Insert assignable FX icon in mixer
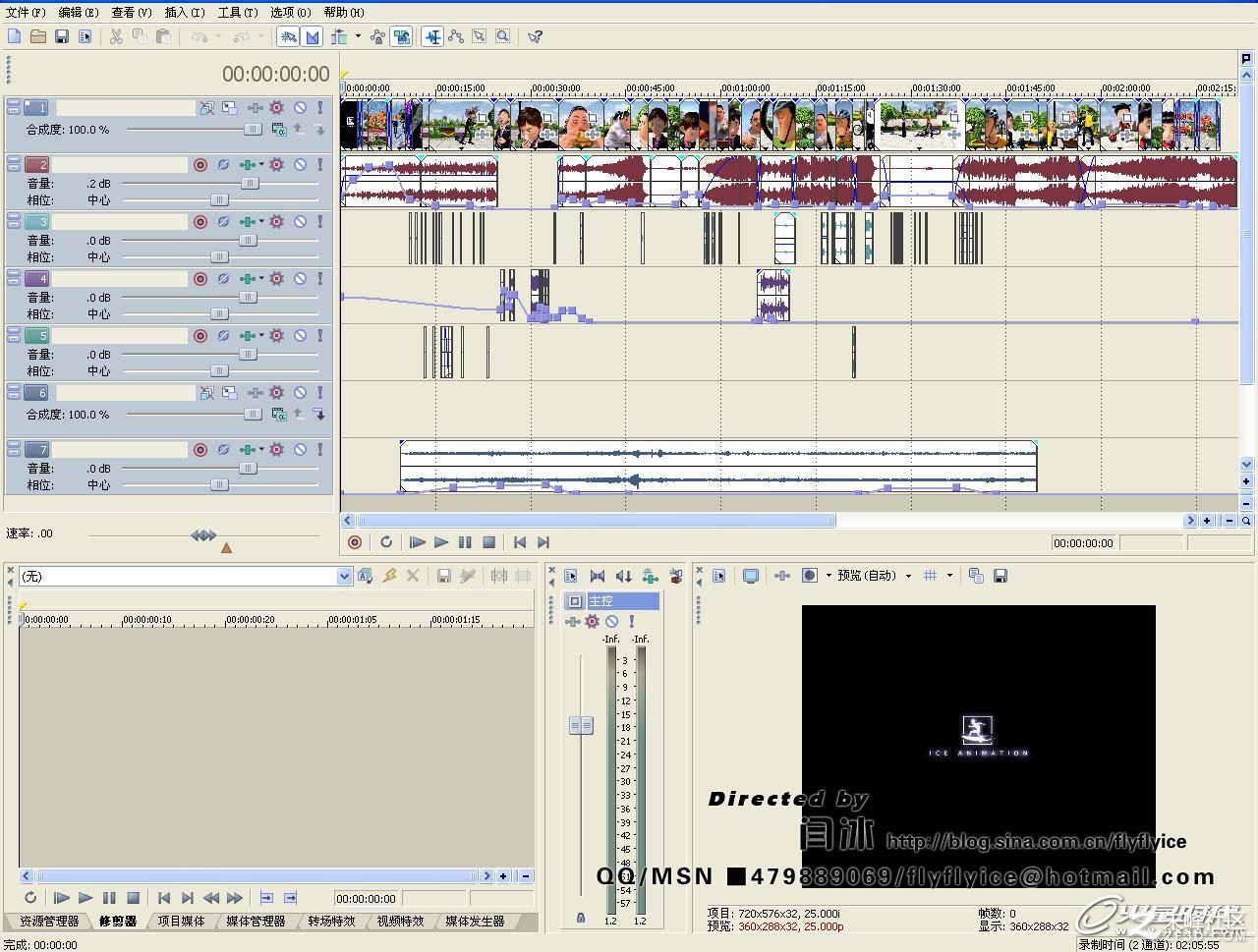 tap(650, 576)
